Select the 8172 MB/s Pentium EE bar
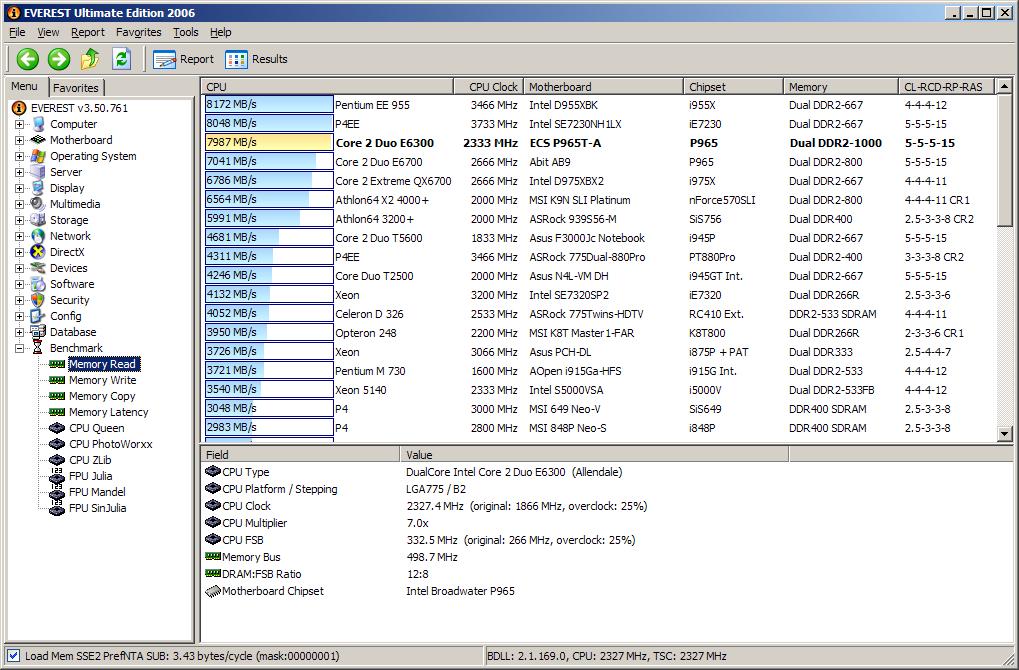 (x=269, y=104)
